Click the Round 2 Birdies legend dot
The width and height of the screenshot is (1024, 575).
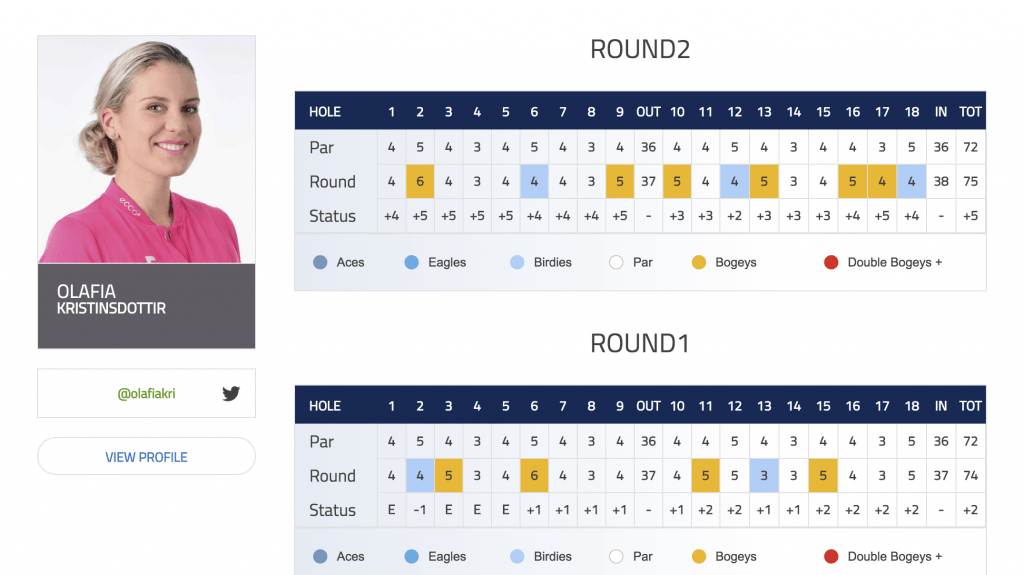[x=516, y=262]
